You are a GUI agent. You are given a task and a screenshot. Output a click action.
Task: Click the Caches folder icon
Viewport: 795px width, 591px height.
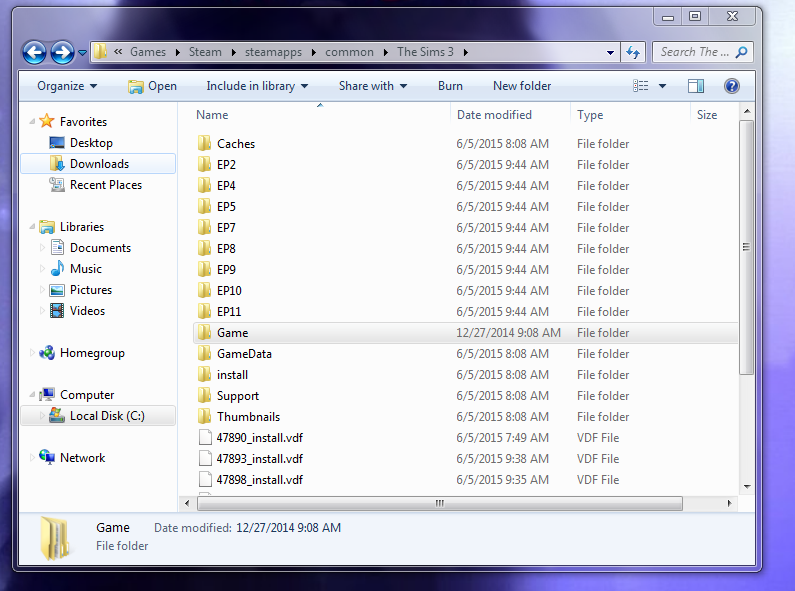[x=204, y=143]
